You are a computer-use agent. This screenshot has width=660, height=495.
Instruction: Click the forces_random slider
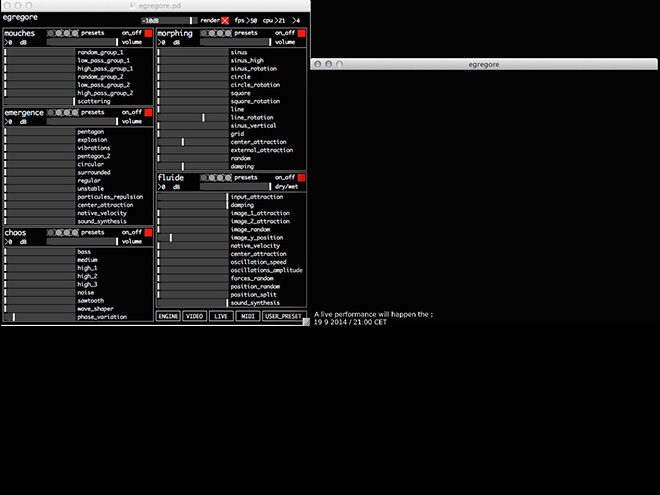coord(193,279)
